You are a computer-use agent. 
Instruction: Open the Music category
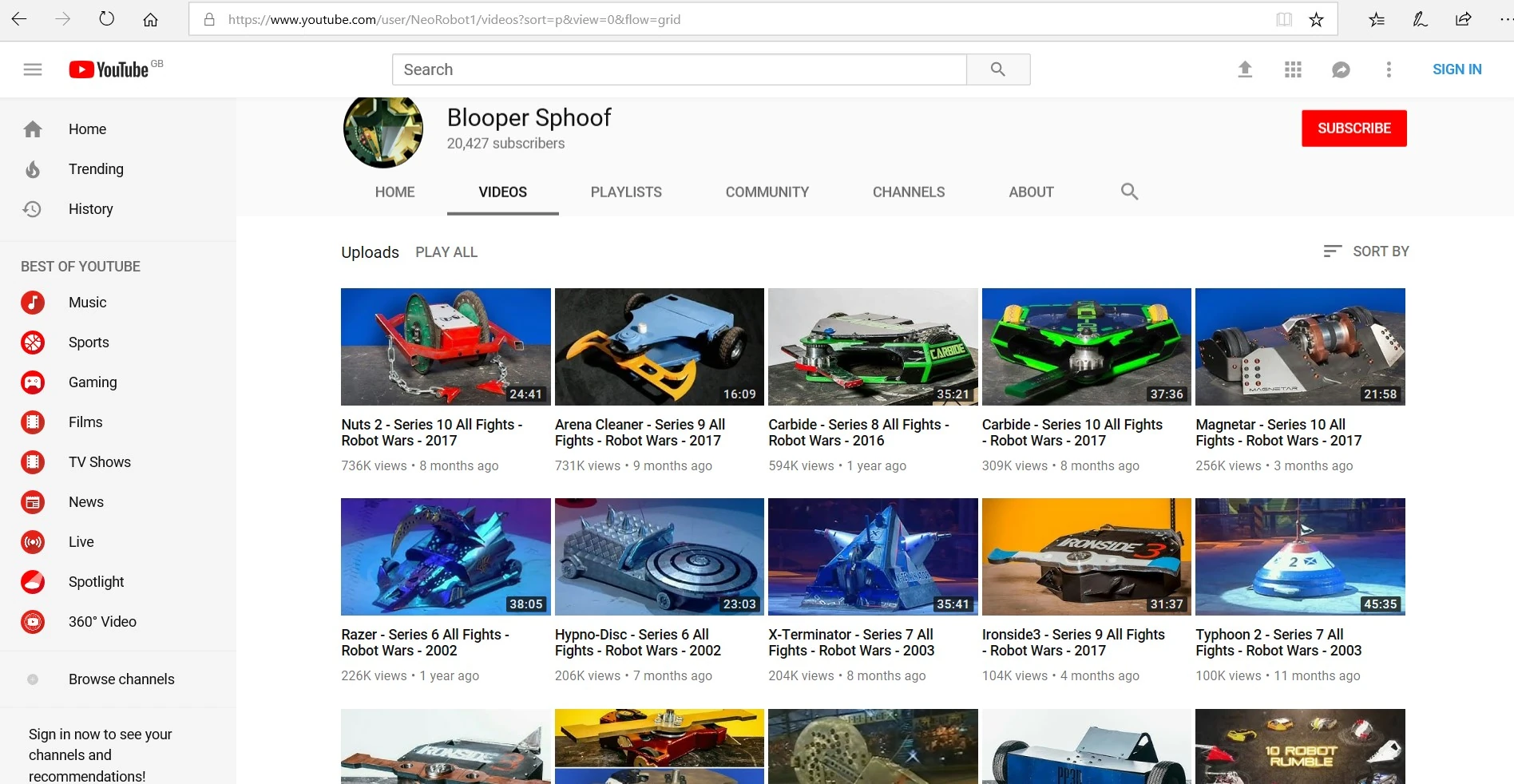point(118,303)
